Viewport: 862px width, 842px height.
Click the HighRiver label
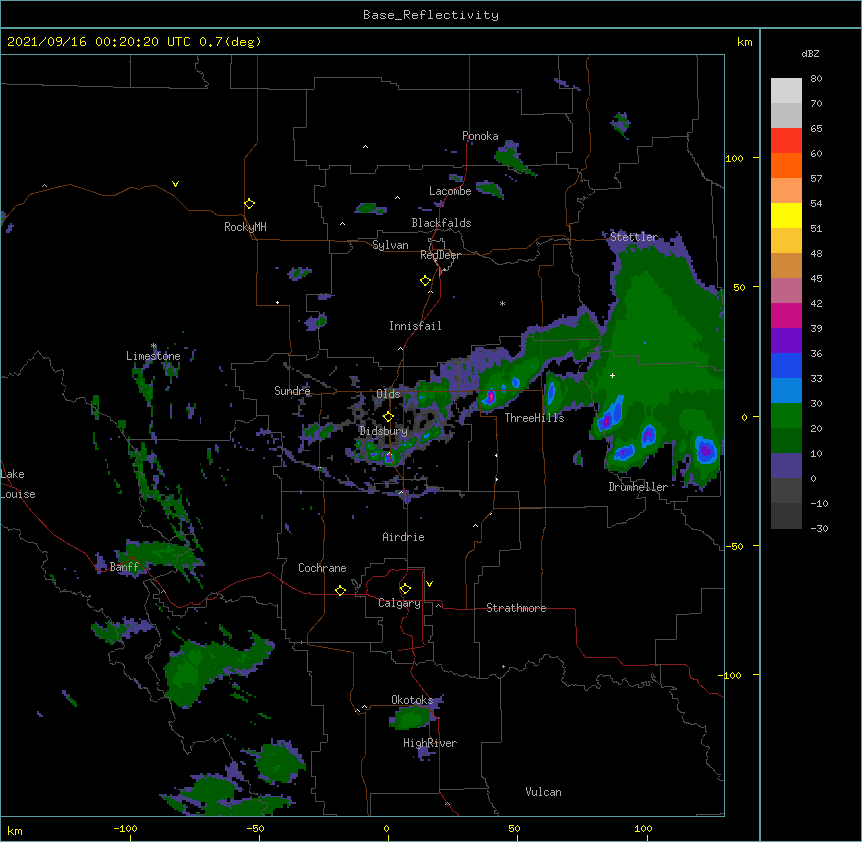click(430, 743)
